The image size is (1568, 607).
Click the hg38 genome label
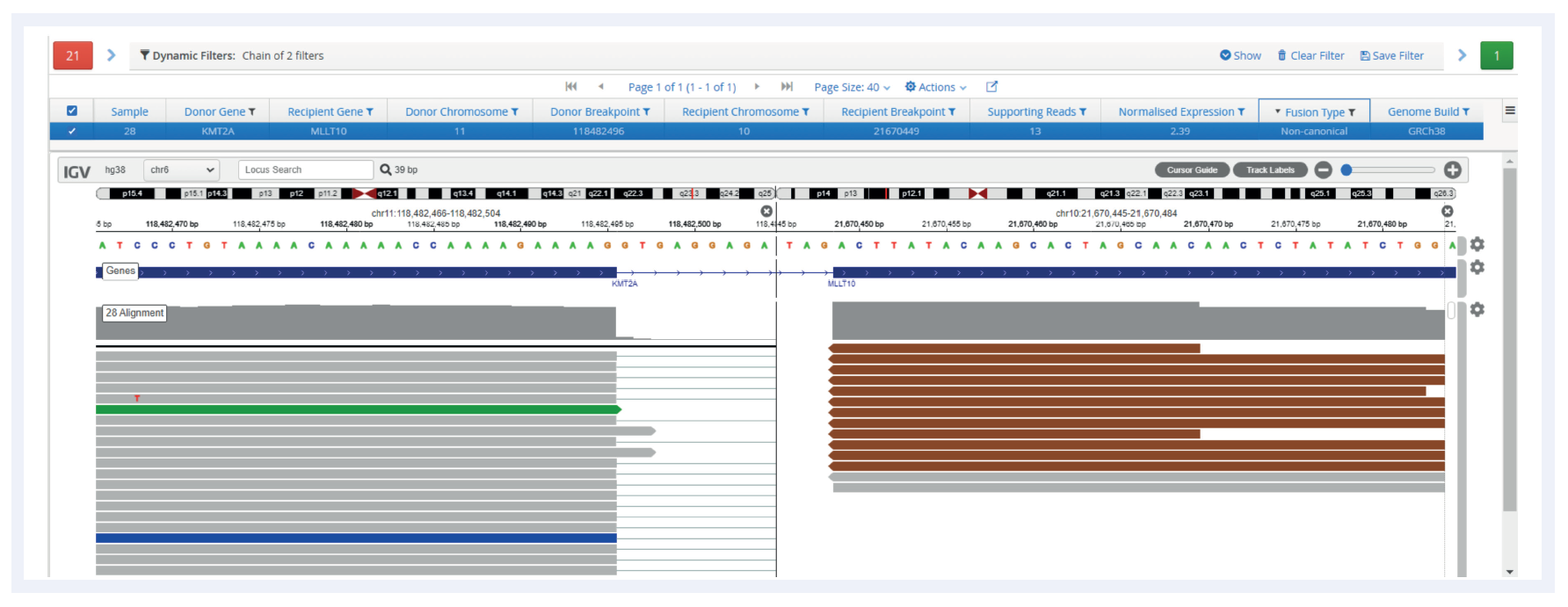[x=115, y=170]
